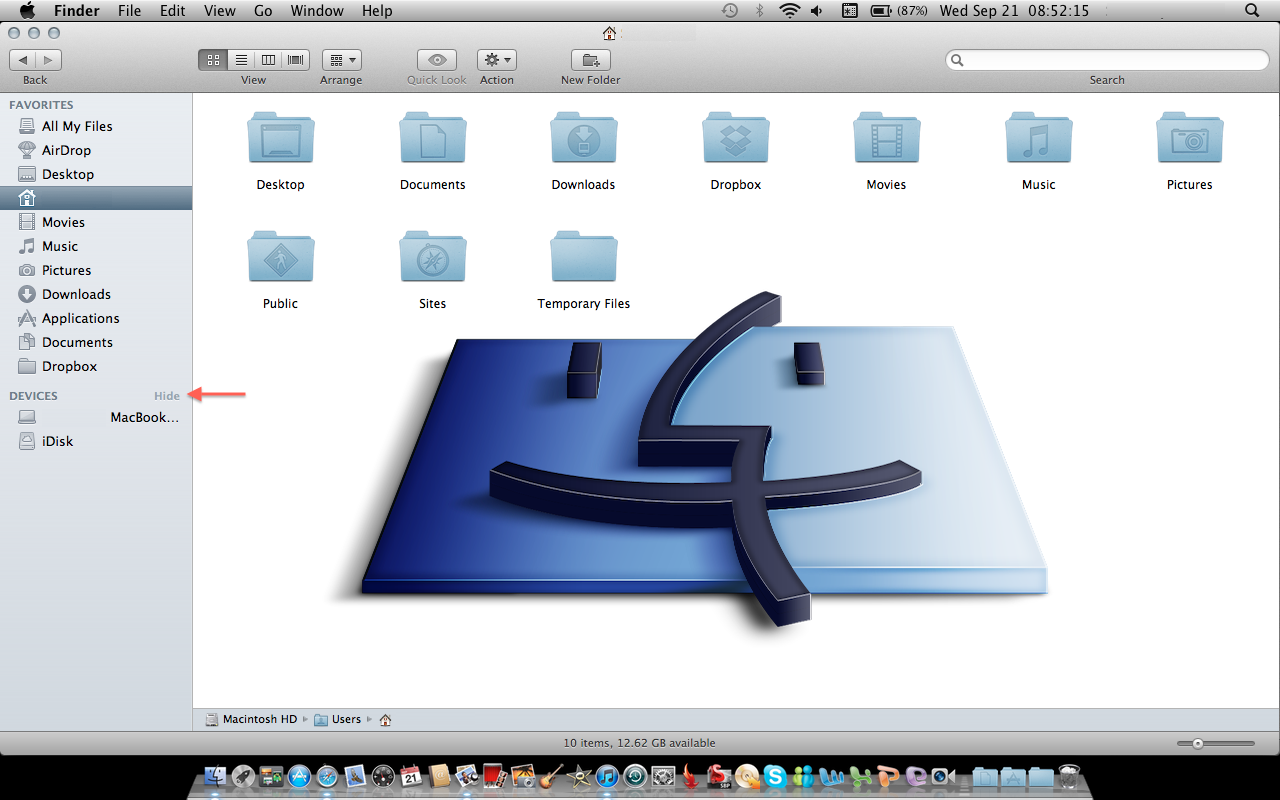Open Launchpad from the Dock
Image resolution: width=1280 pixels, height=800 pixels.
(243, 776)
